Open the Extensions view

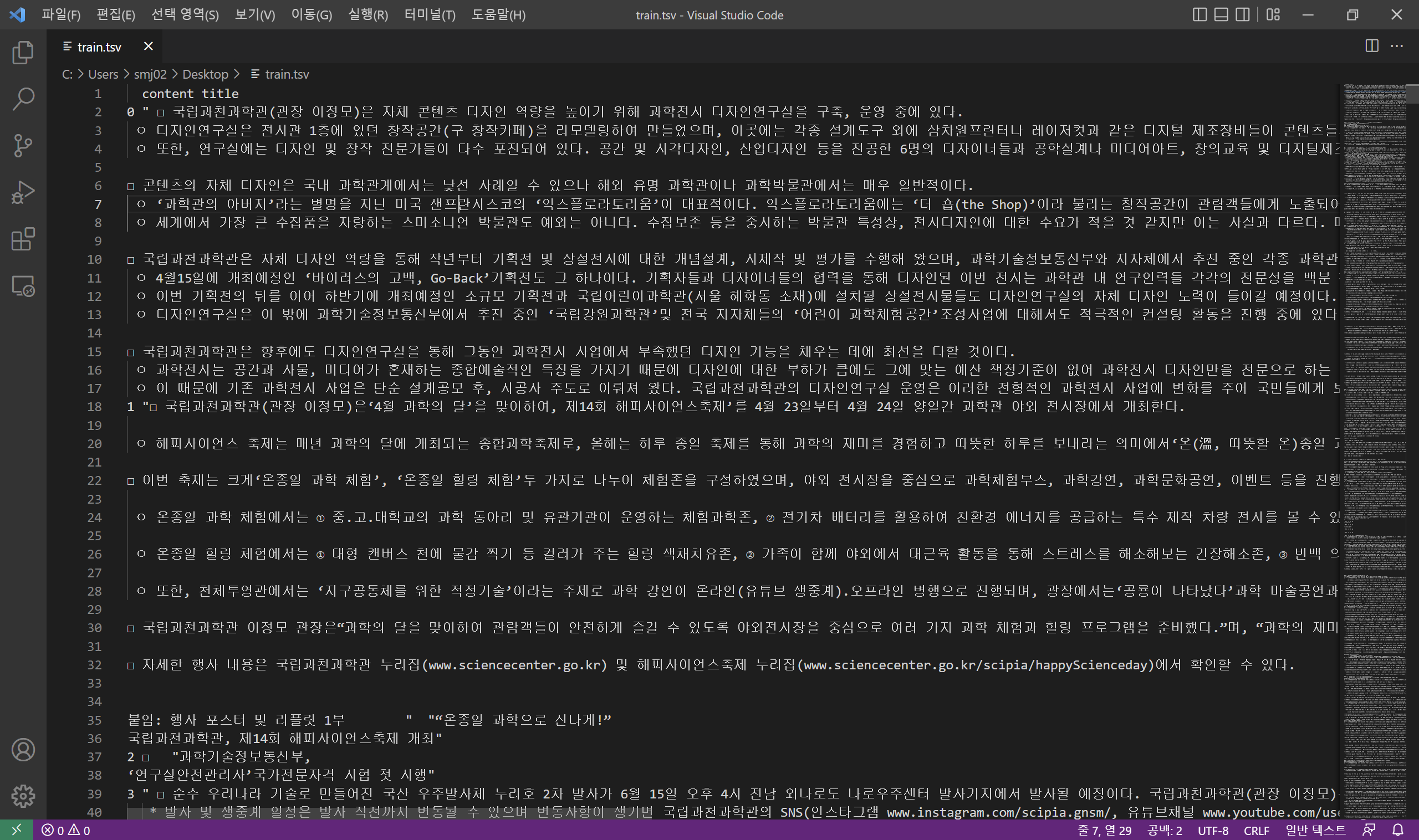pyautogui.click(x=23, y=239)
